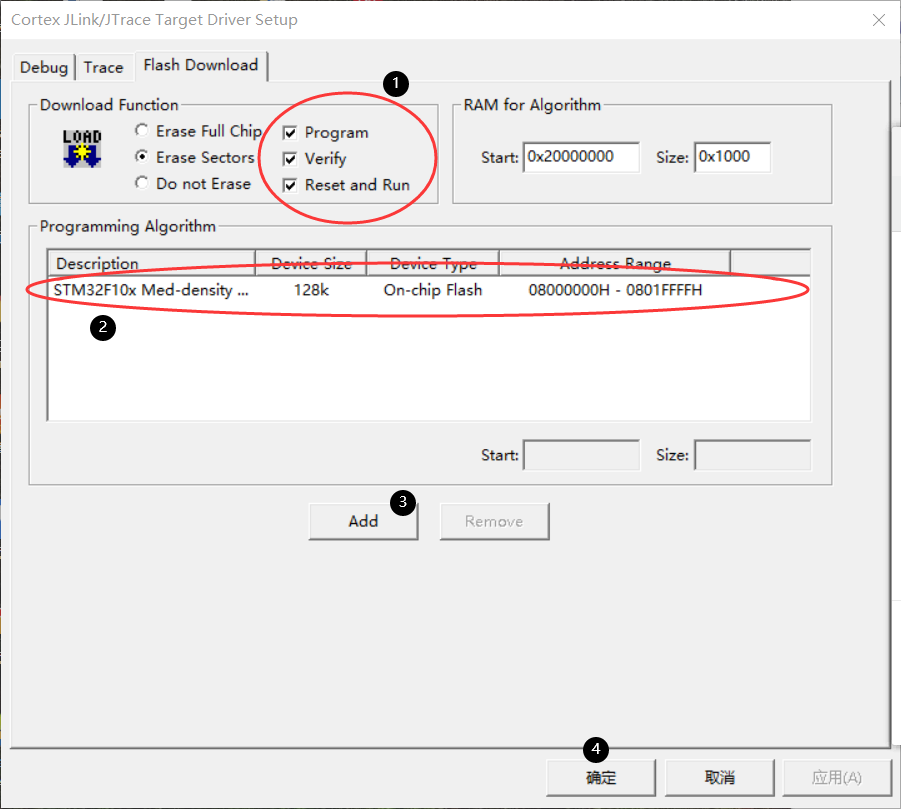Cancel with the 取消 button
The width and height of the screenshot is (901, 809).
tap(719, 777)
